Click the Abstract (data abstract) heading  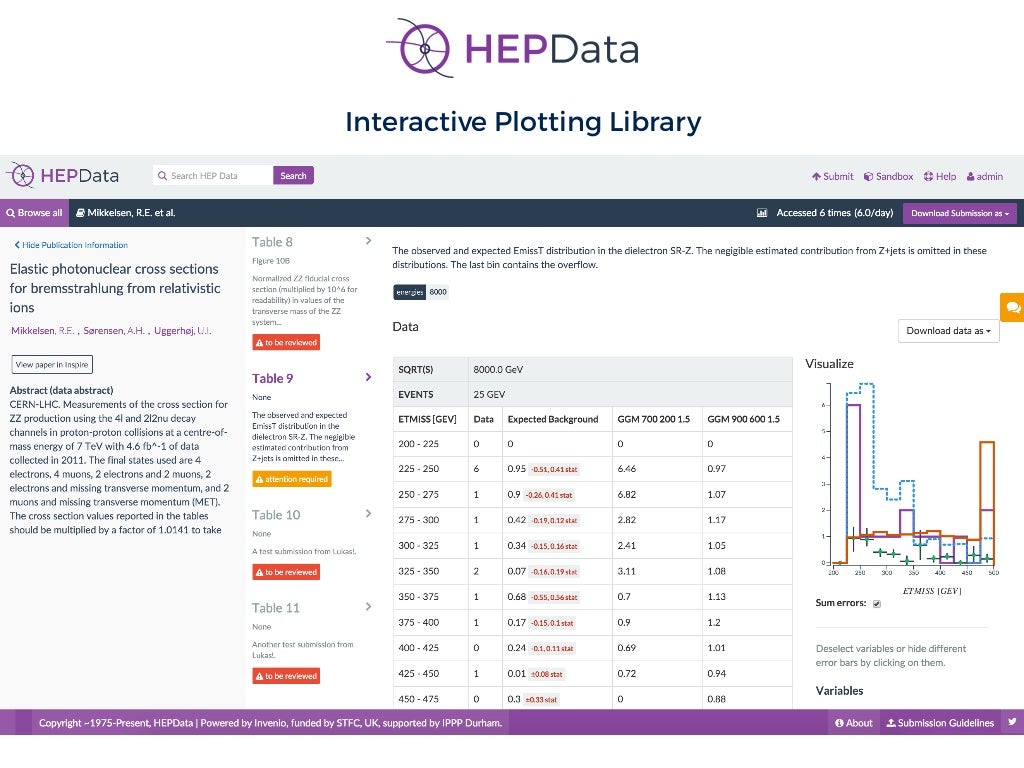click(61, 391)
